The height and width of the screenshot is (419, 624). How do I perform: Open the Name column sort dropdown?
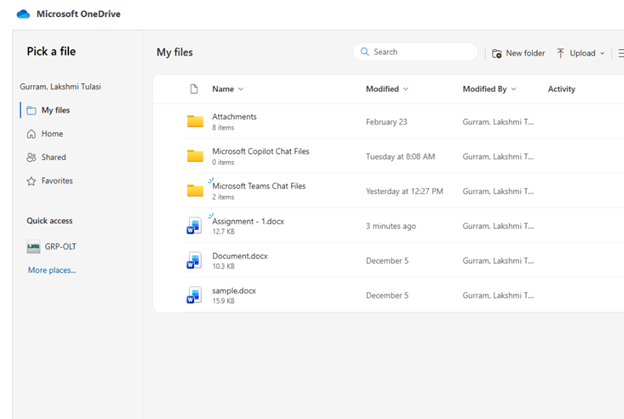(x=241, y=89)
